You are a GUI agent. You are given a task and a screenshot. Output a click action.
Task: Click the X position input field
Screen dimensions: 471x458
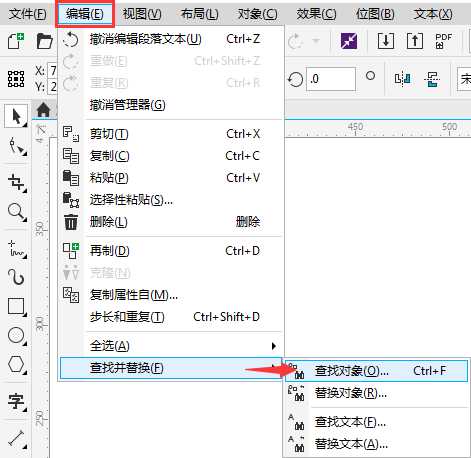52,70
